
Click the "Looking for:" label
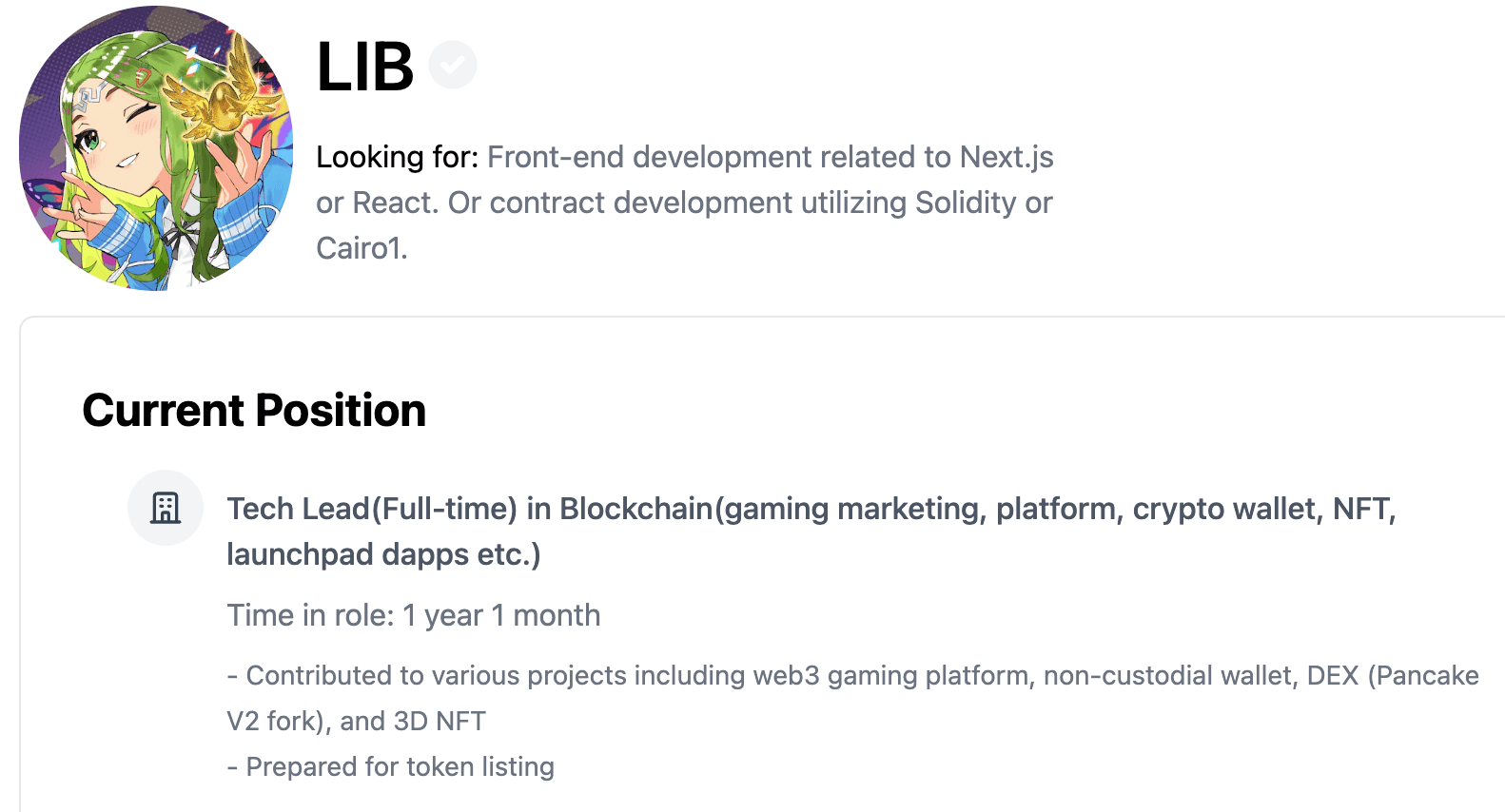click(x=397, y=157)
